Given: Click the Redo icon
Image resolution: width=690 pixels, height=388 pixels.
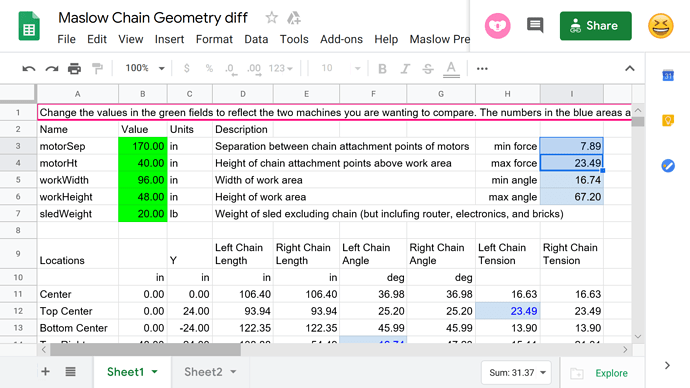Looking at the screenshot, I should coord(52,69).
